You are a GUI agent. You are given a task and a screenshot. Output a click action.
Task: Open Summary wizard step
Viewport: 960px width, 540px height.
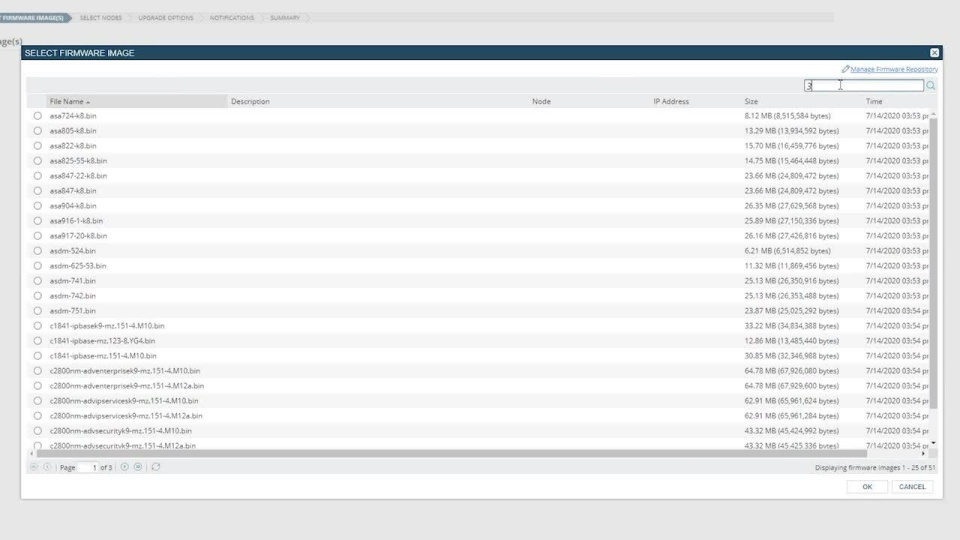(285, 18)
